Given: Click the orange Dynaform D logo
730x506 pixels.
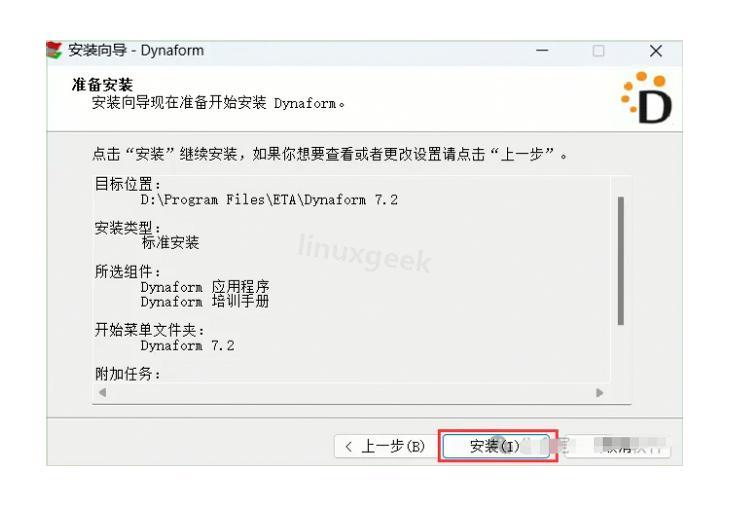Looking at the screenshot, I should pos(647,98).
